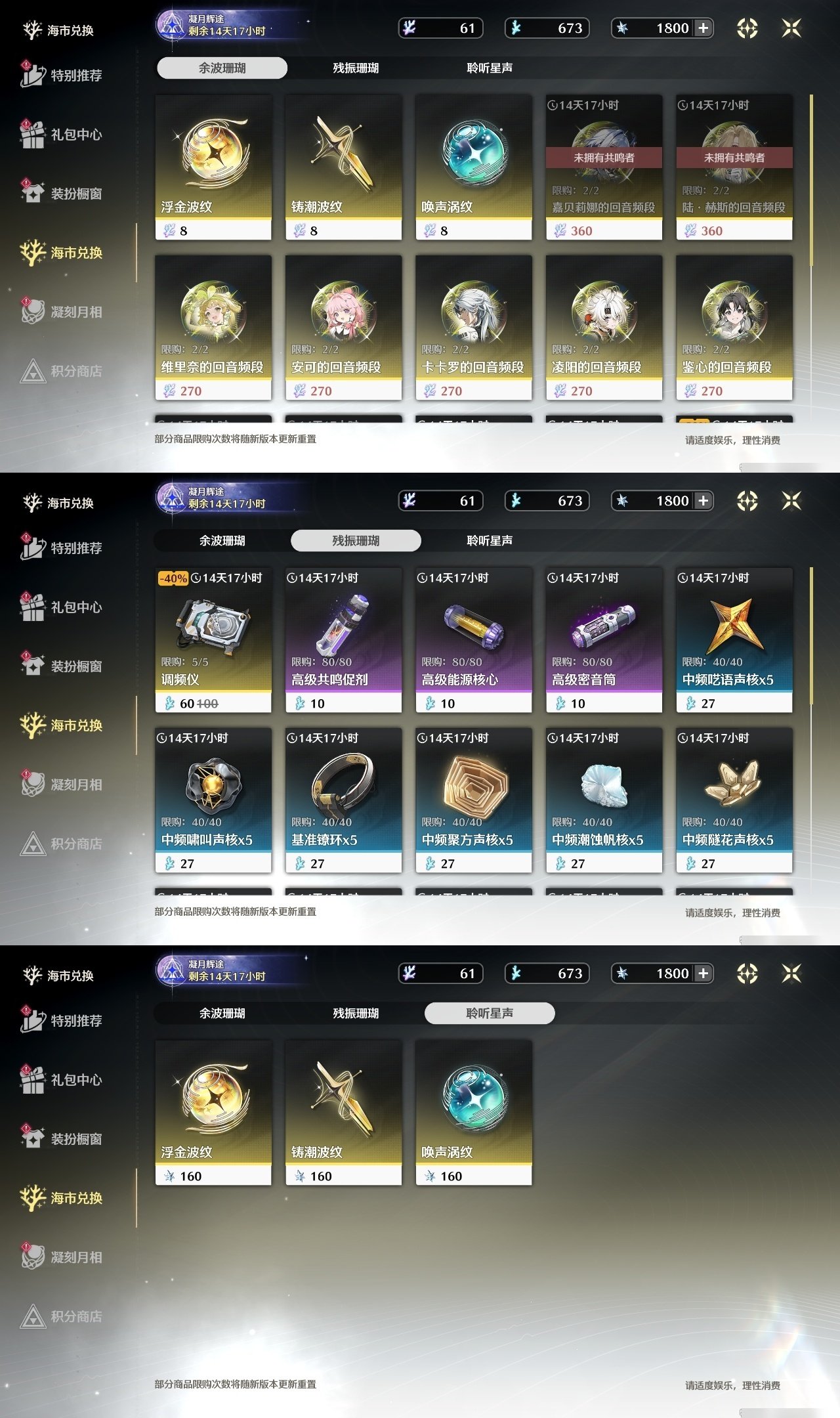Choose the 卡卡罗的回音频段 item
The height and width of the screenshot is (1418, 840).
click(473, 328)
